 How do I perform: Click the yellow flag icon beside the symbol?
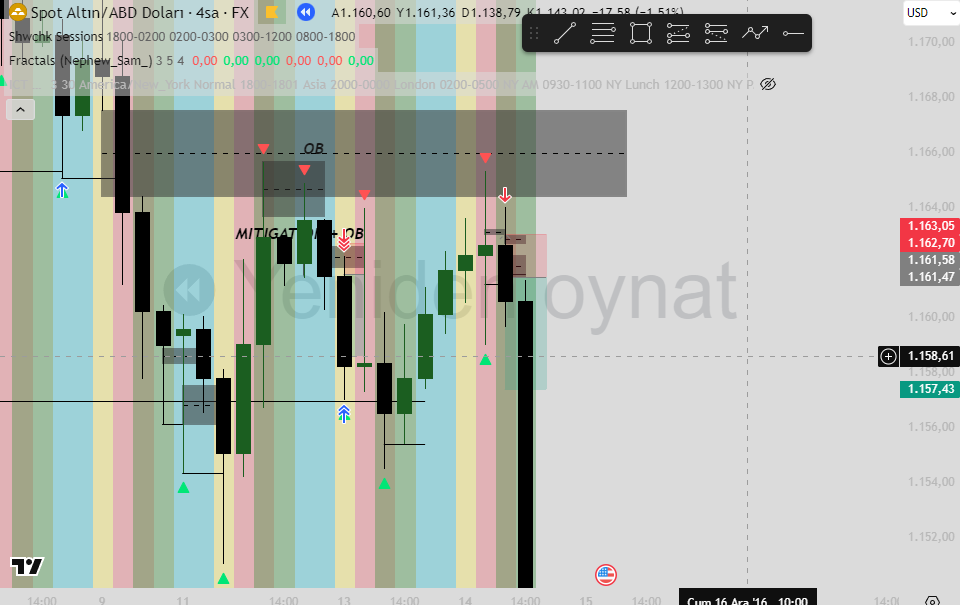(272, 12)
